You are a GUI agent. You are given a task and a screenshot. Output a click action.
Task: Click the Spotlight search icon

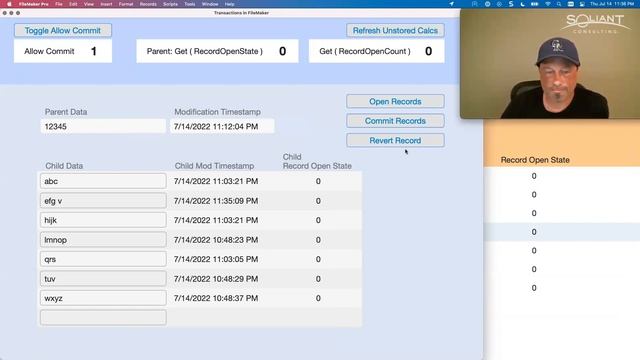pos(559,4)
